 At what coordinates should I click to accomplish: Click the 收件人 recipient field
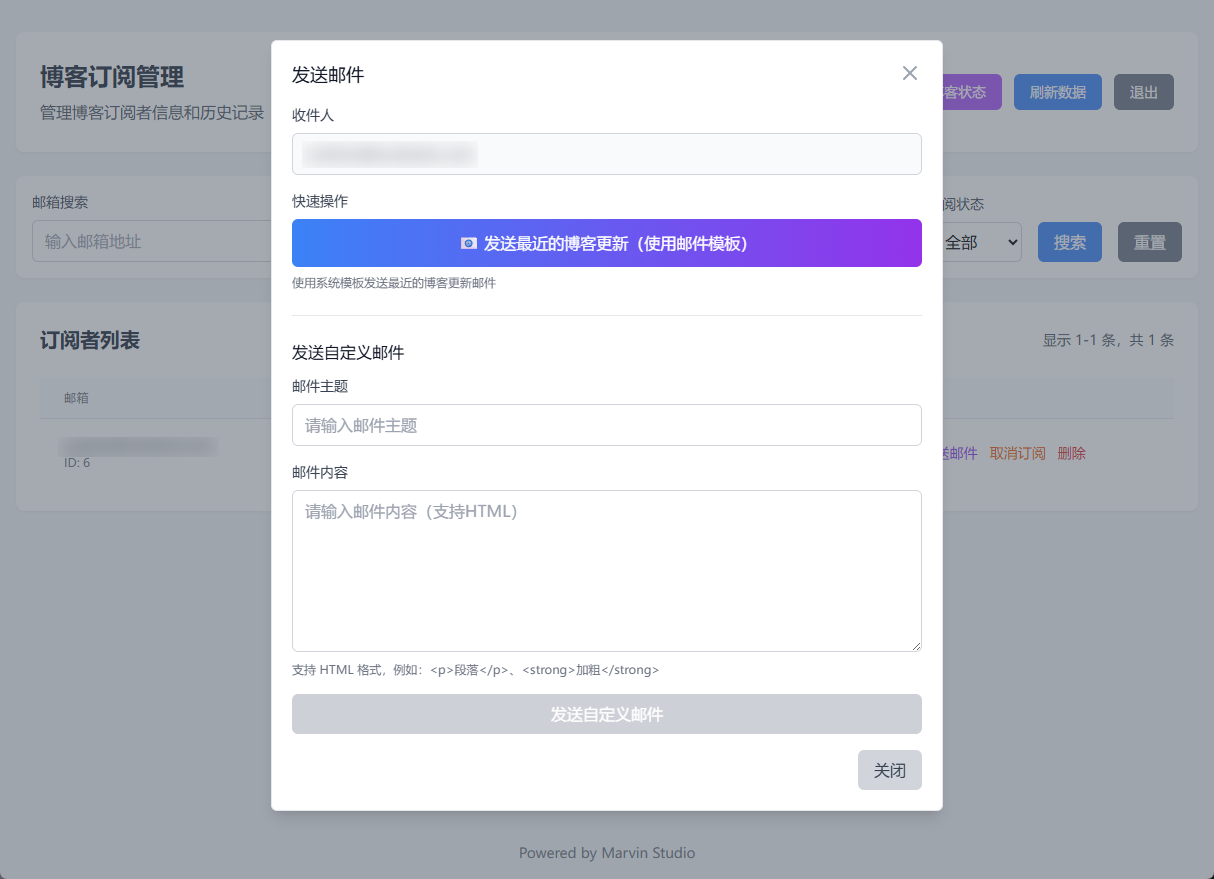click(606, 154)
